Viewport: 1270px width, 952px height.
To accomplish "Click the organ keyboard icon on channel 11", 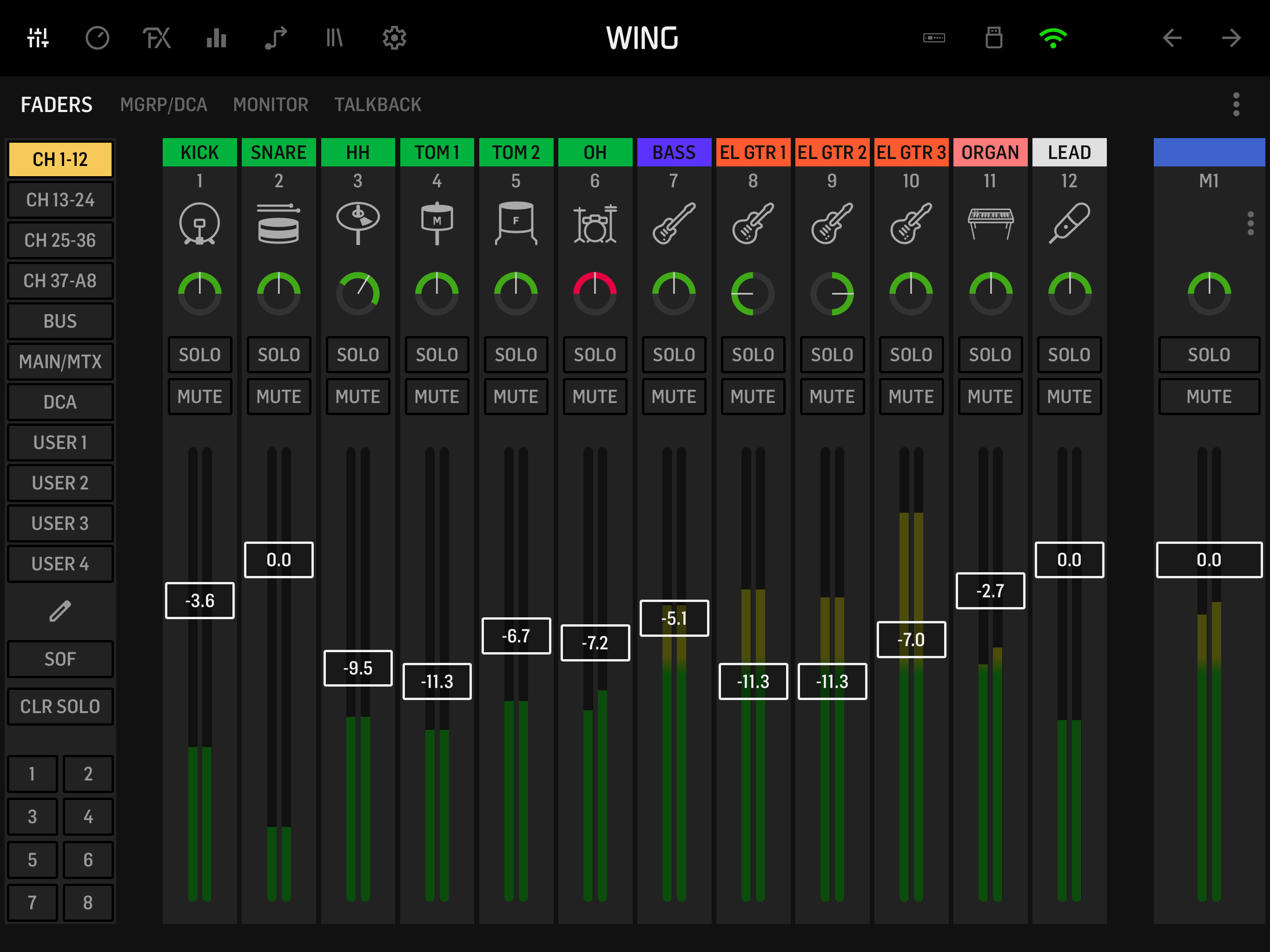I will (991, 224).
